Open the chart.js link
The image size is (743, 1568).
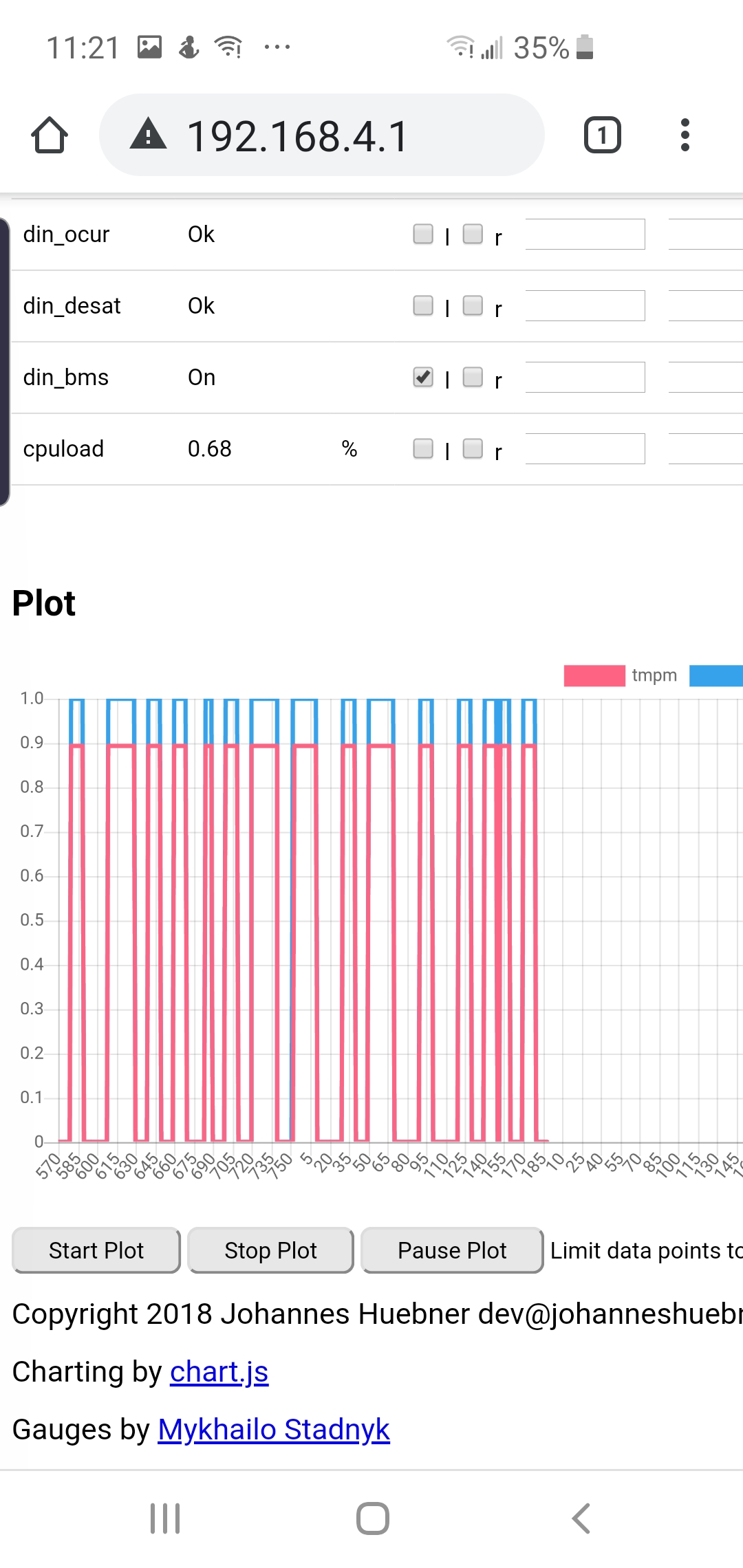[x=219, y=1372]
